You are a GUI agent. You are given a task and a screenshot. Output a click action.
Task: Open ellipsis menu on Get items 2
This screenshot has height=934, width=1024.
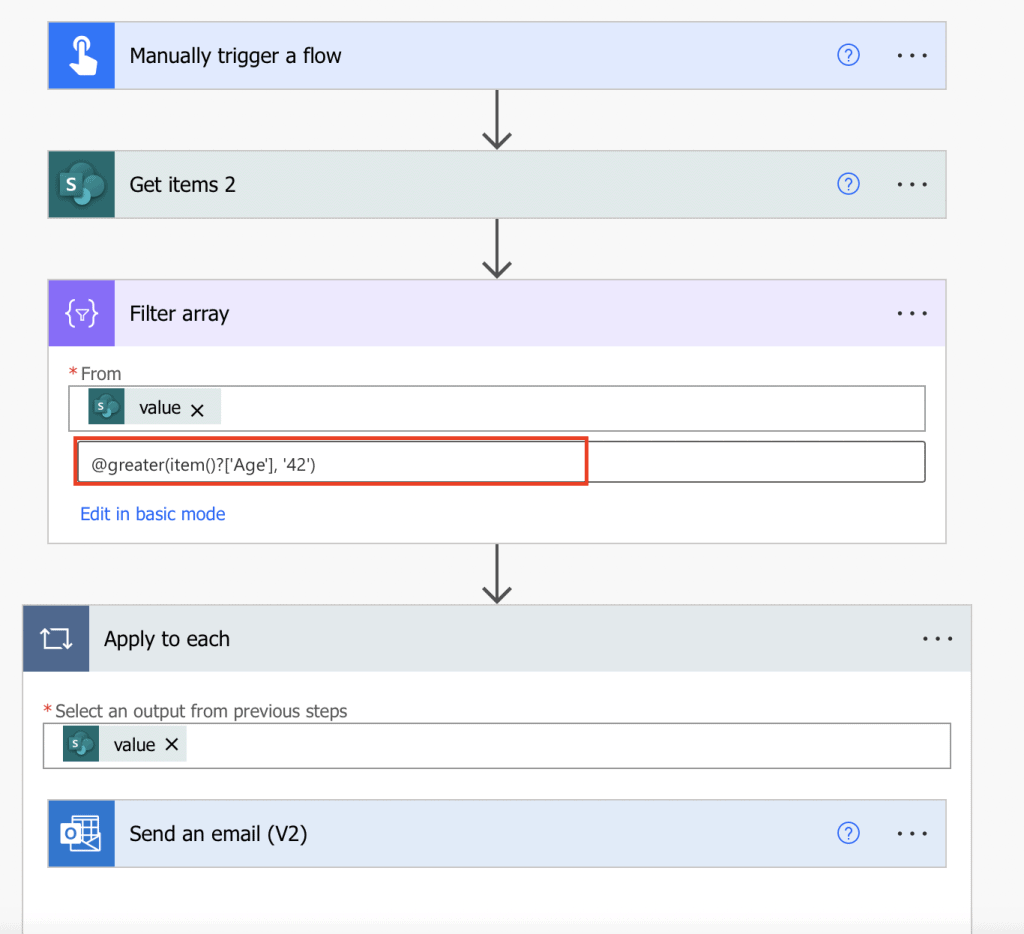(x=912, y=185)
